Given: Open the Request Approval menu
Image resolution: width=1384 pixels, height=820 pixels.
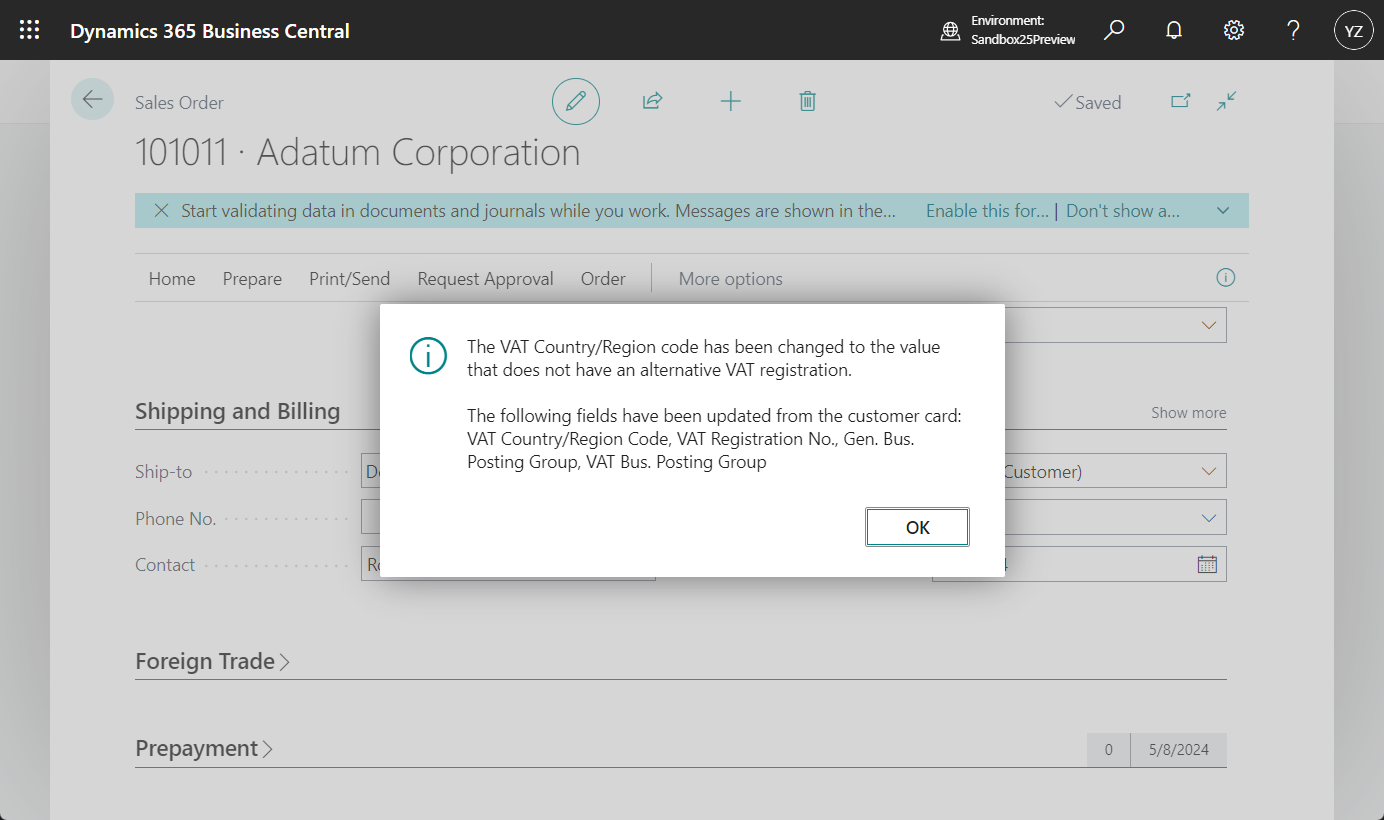Looking at the screenshot, I should point(485,278).
